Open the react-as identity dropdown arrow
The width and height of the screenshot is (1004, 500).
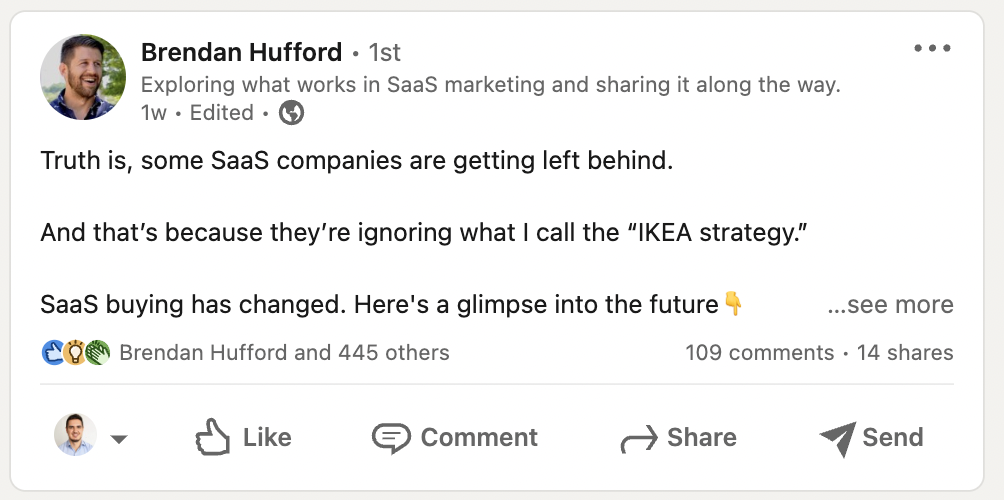tap(118, 439)
